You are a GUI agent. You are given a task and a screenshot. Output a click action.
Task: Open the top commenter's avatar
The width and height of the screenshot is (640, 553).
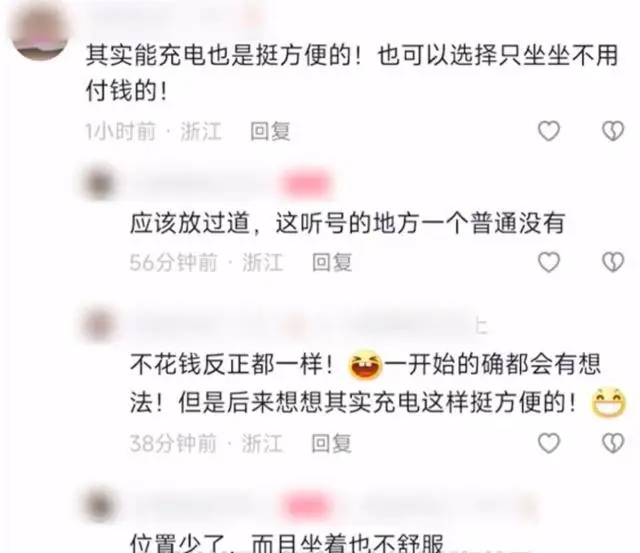pos(40,34)
